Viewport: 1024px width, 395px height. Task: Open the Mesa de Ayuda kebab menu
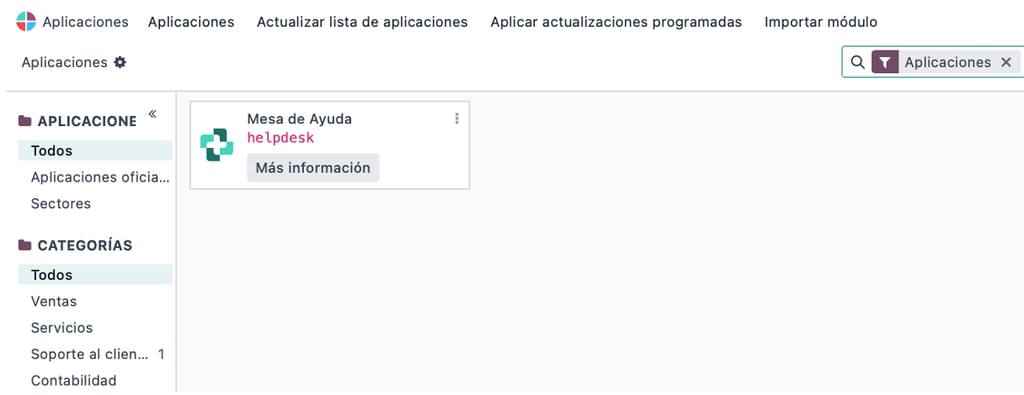click(456, 118)
